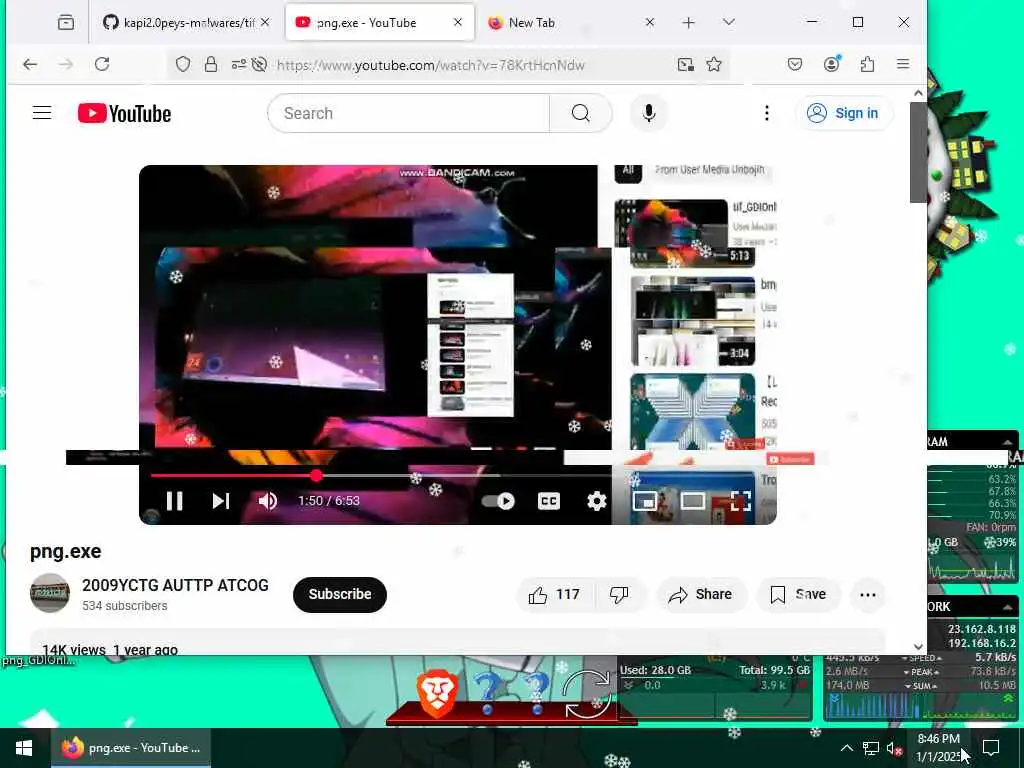Open 2009YCTG AUTTP ATCOG channel name

coord(175,585)
